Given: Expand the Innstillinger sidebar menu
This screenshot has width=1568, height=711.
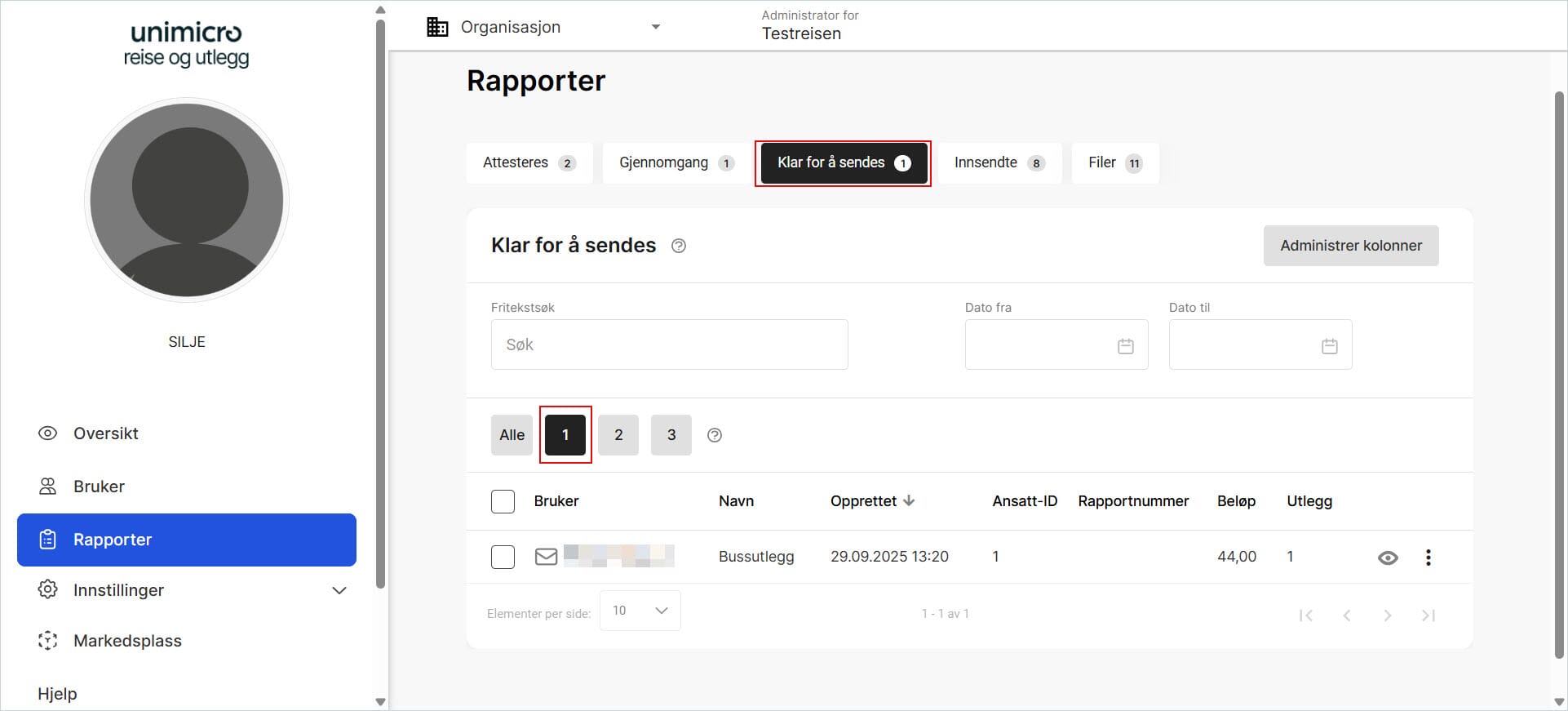Looking at the screenshot, I should coord(339,590).
